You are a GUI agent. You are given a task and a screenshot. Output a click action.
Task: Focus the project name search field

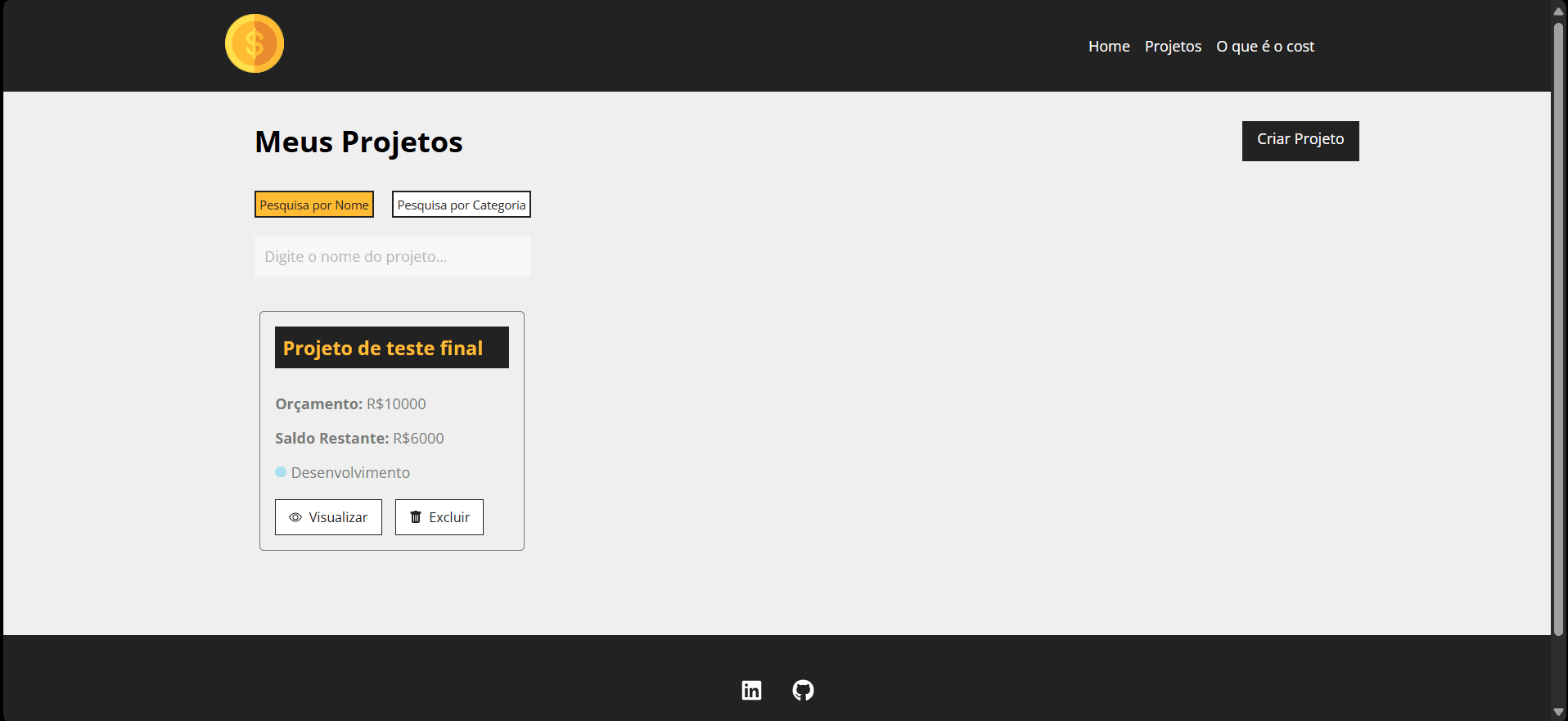pos(392,256)
